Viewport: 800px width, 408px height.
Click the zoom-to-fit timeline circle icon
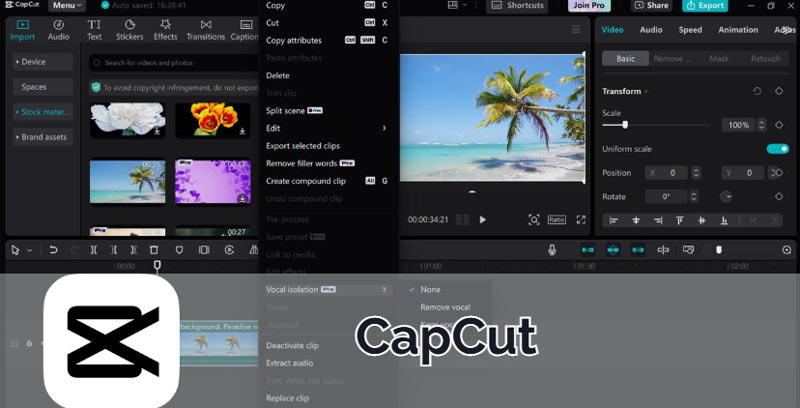point(787,250)
